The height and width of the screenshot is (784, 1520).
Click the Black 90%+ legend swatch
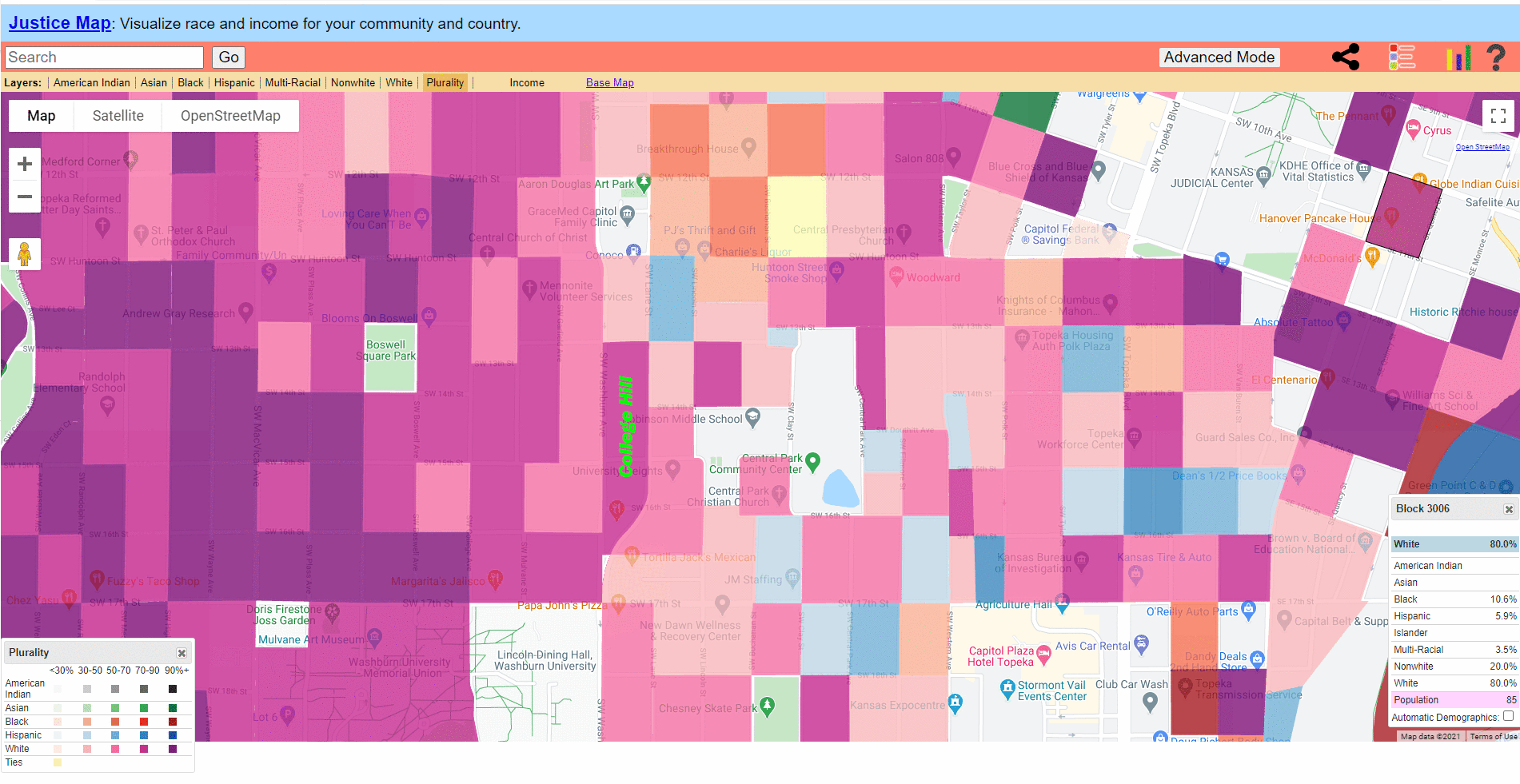[x=173, y=722]
